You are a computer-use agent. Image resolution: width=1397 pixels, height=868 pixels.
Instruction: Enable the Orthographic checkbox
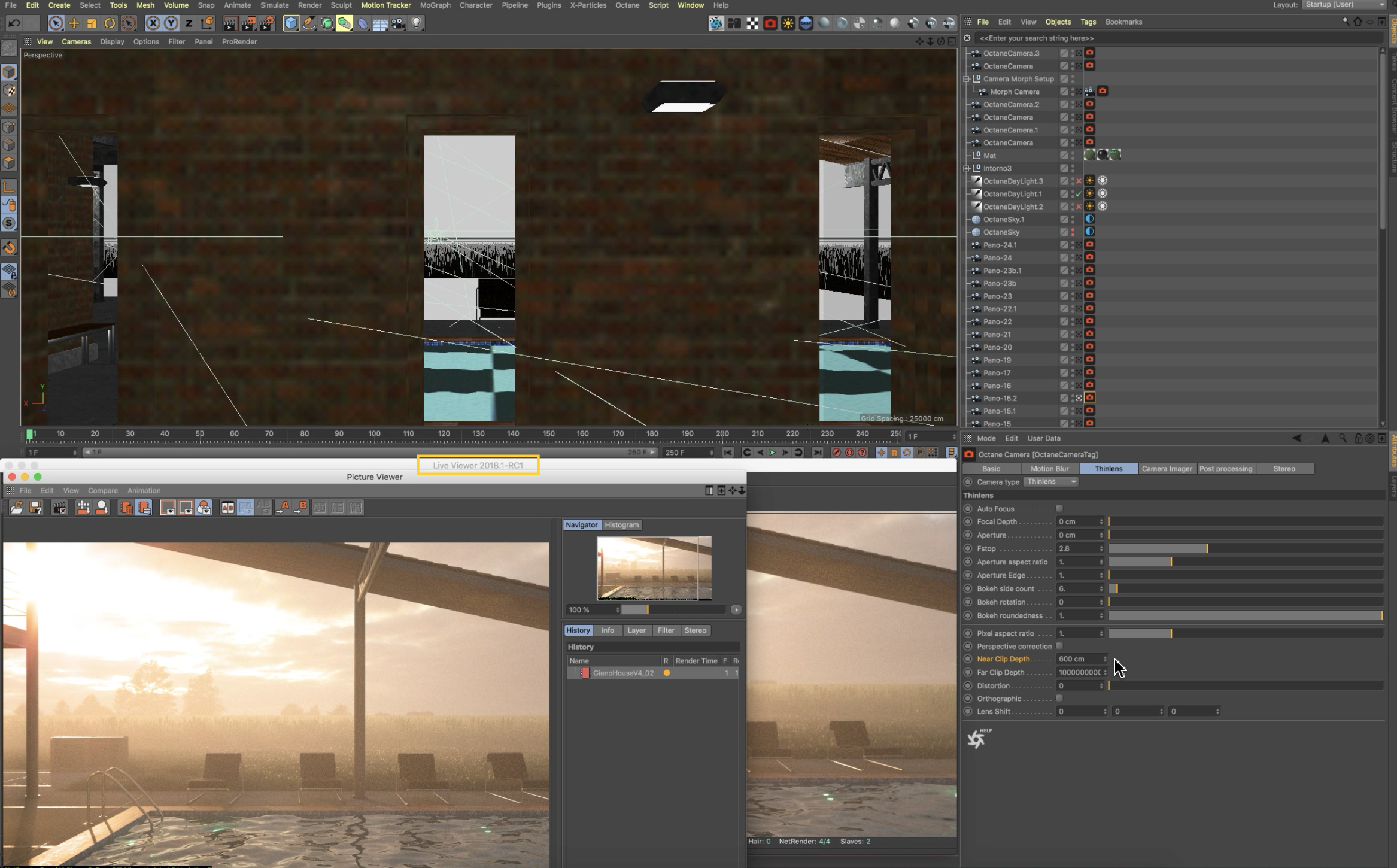coord(1059,698)
